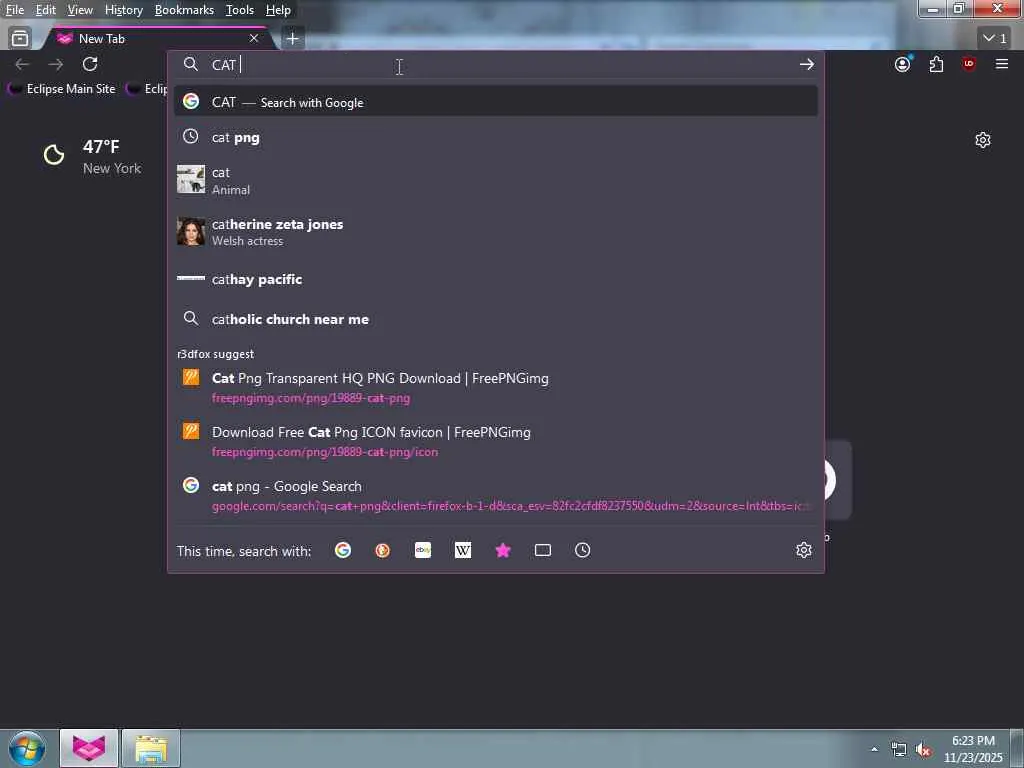Screen dimensions: 1024x768
Task: Search bookmarks with pink star icon
Action: pyautogui.click(x=503, y=551)
